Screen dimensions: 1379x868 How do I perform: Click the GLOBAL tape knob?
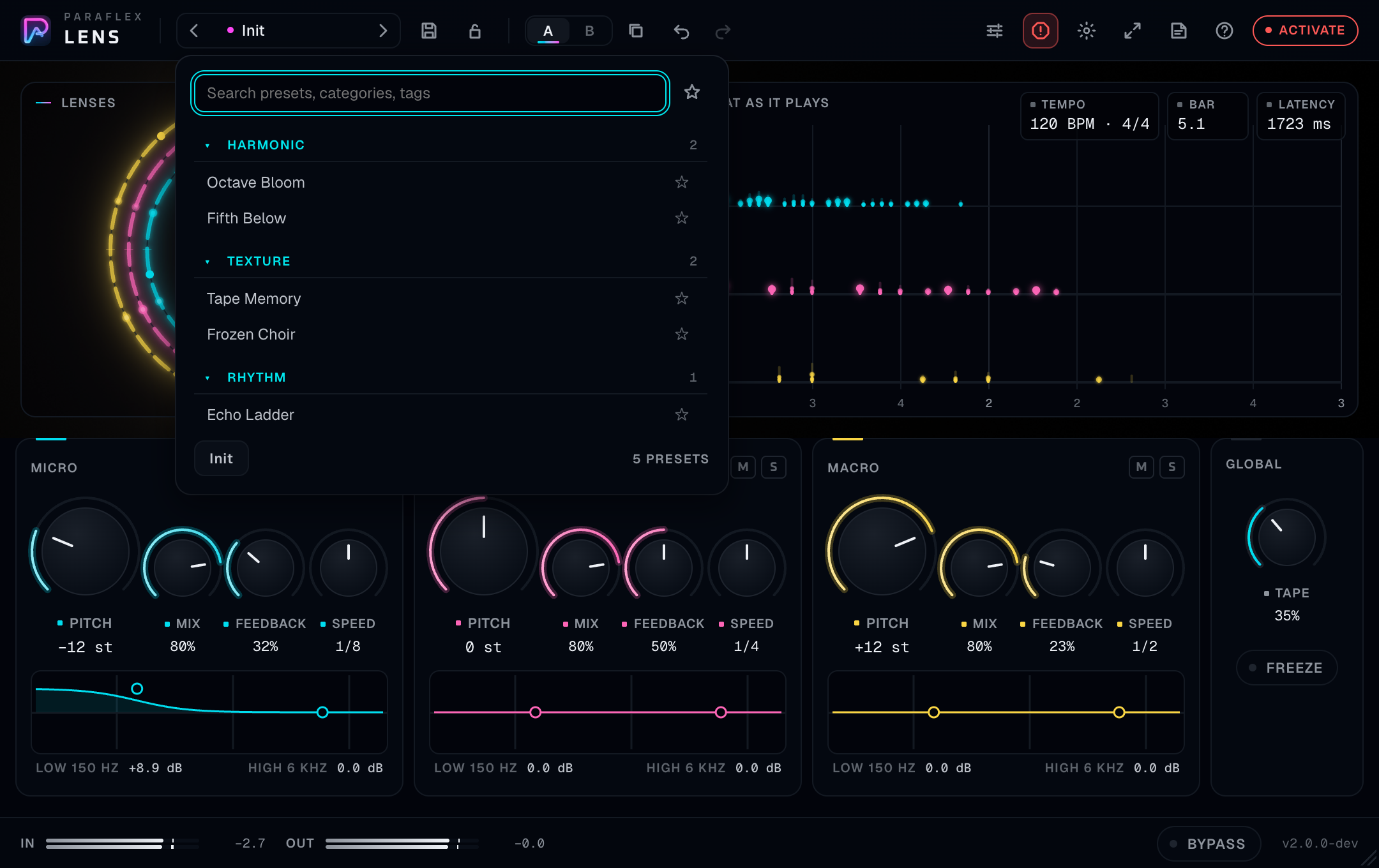[1286, 537]
